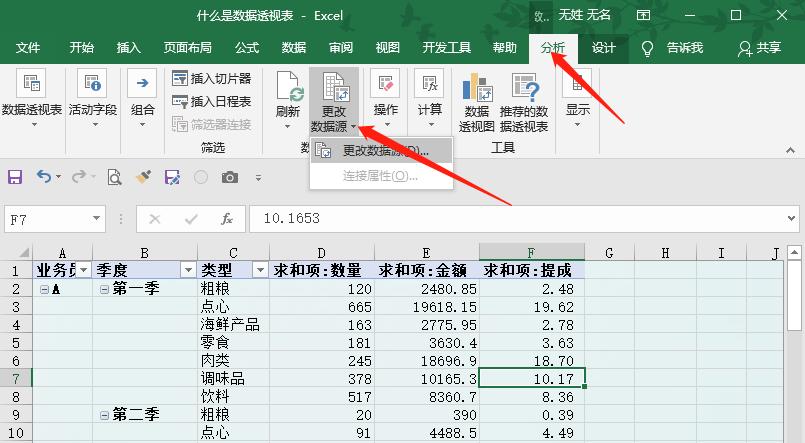Screen dimensions: 805x443
Task: Open the 活动字段 ribbon group
Action: pyautogui.click(x=93, y=98)
